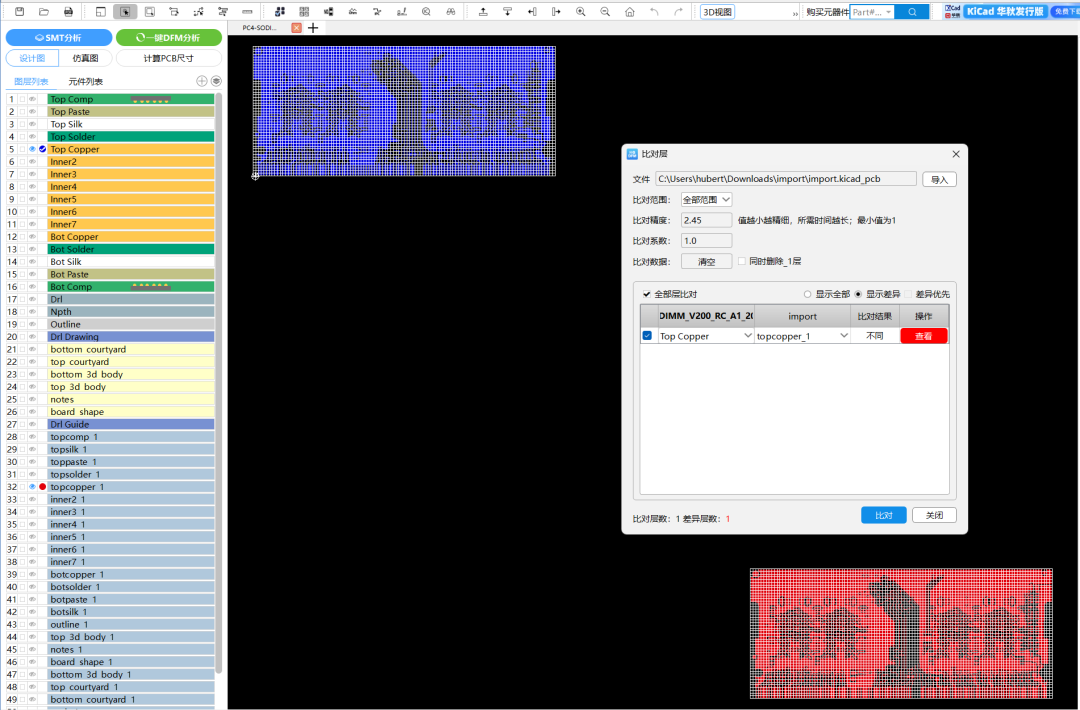Uncheck the Top Copper row checkbox in dialog

click(x=647, y=336)
